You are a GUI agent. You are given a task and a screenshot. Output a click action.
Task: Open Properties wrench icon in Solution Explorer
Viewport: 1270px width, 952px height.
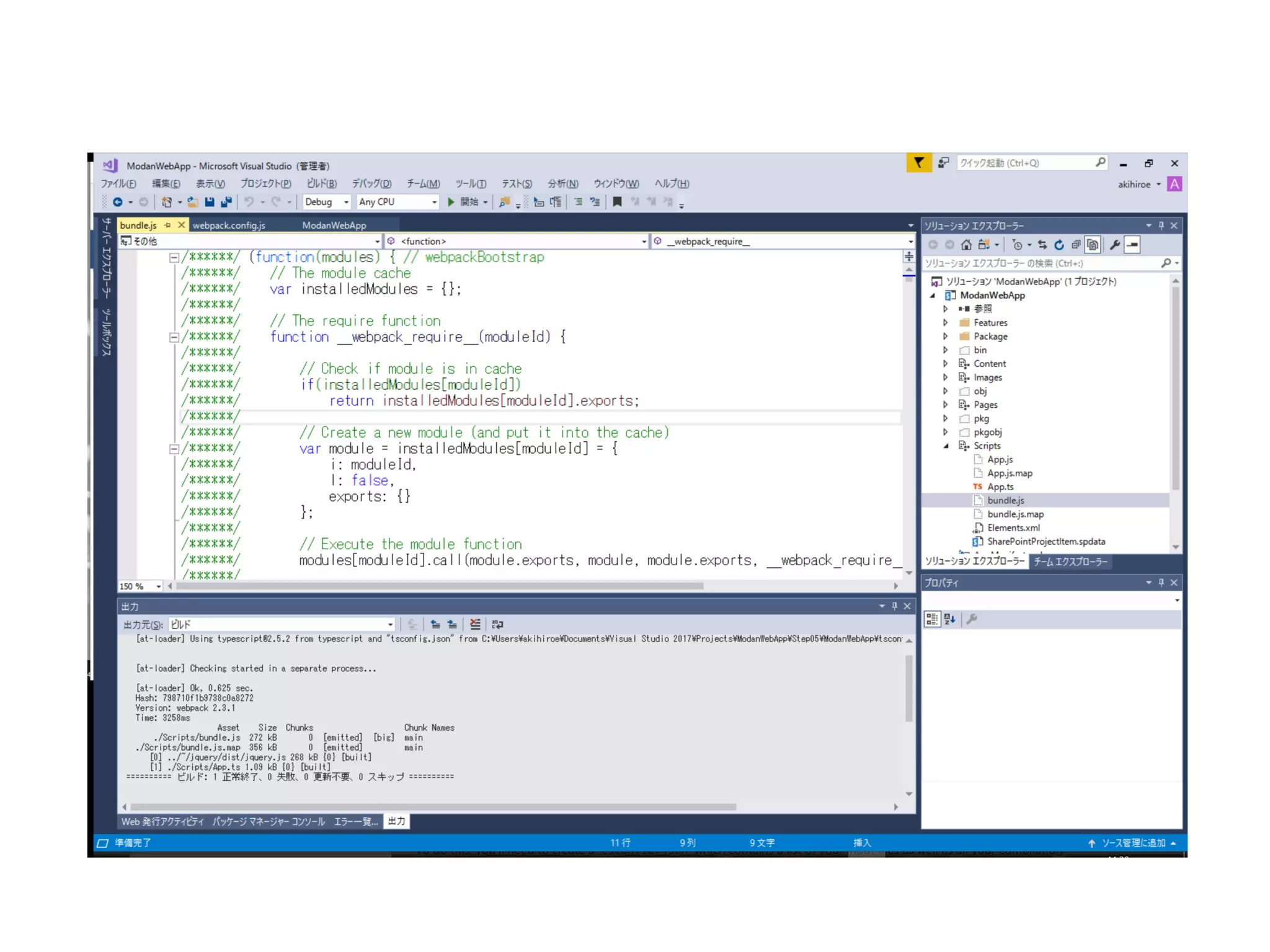pyautogui.click(x=1114, y=245)
